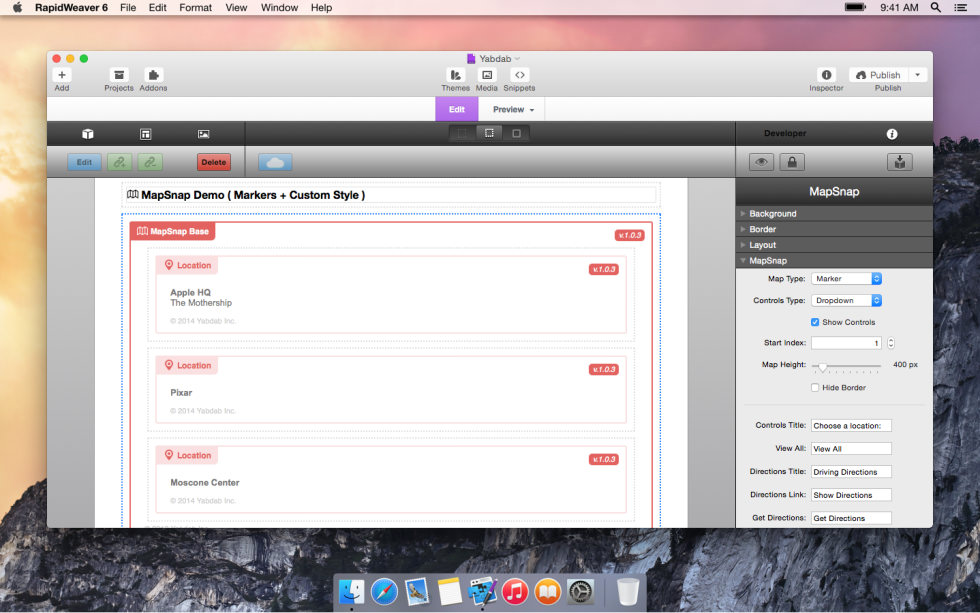Open the Window menu

279,7
